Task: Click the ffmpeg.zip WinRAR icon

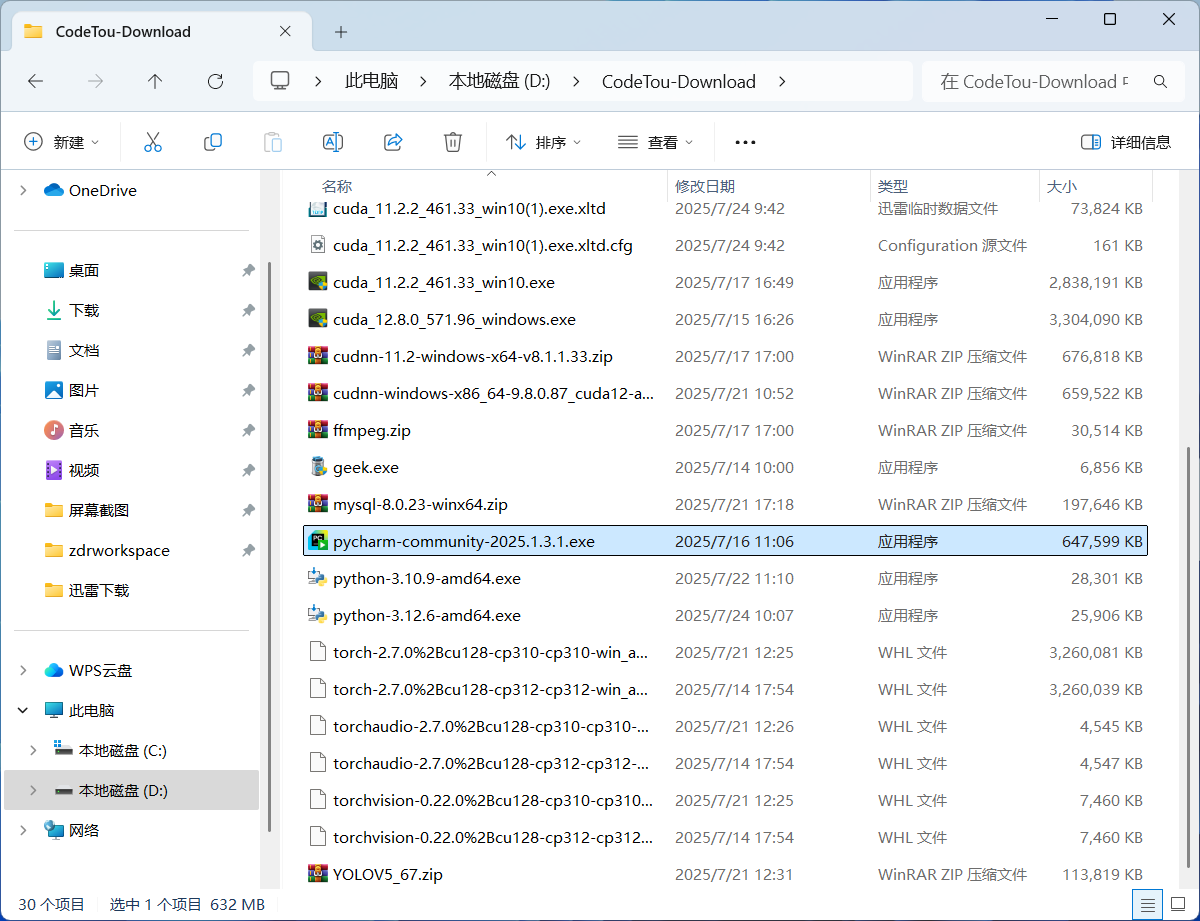Action: pos(318,430)
